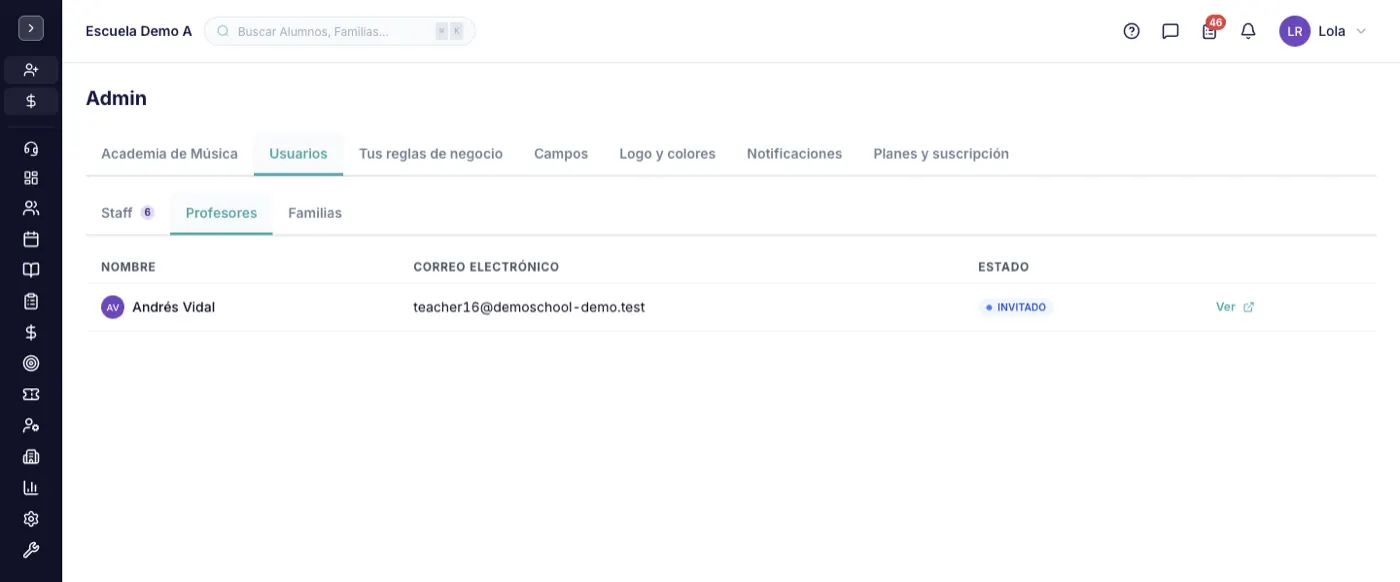Click the Ver link for Andrés Vidal
Viewport: 1400px width, 582px height.
[x=1235, y=307]
